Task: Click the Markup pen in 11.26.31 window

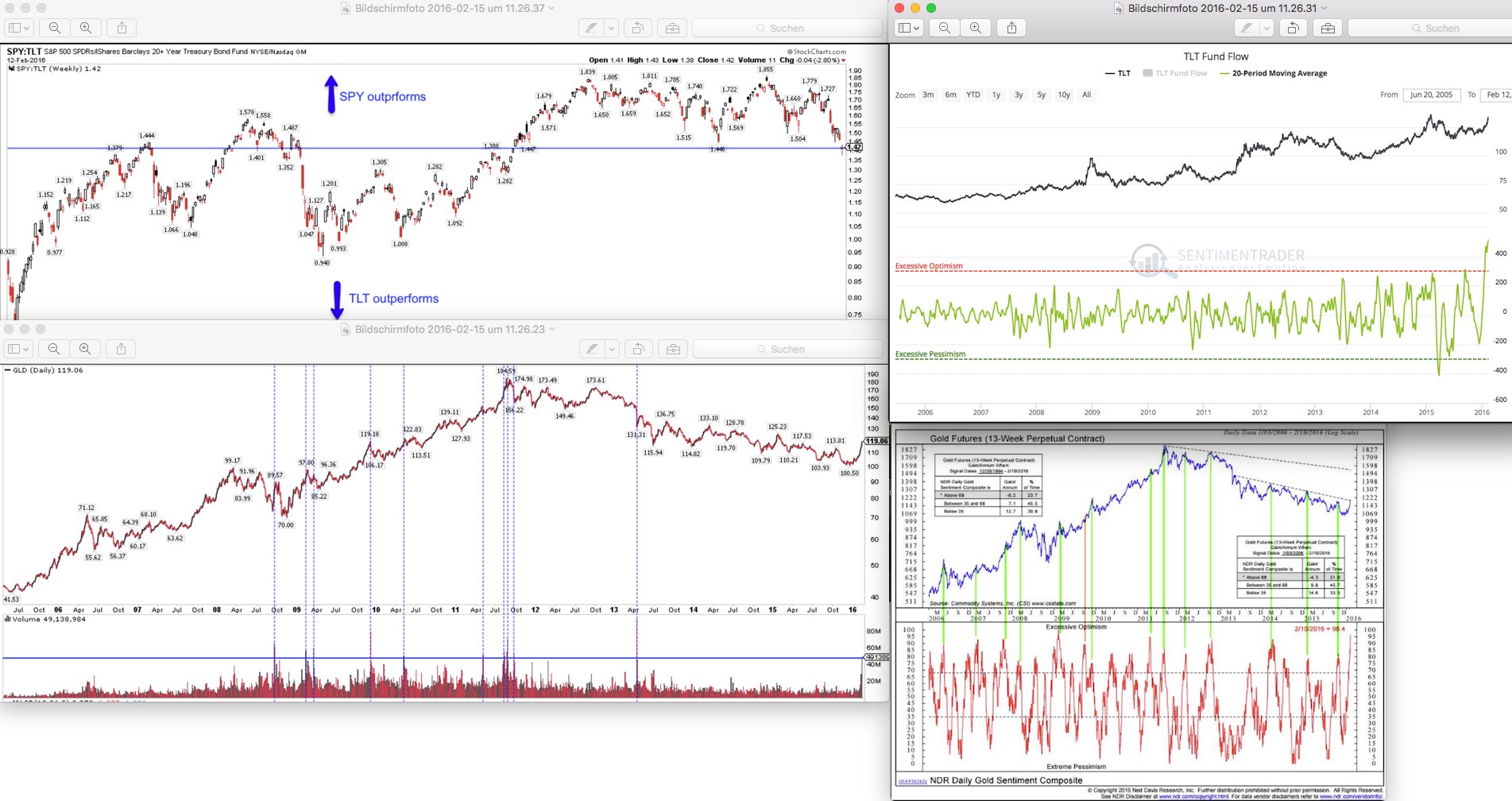Action: [1247, 28]
